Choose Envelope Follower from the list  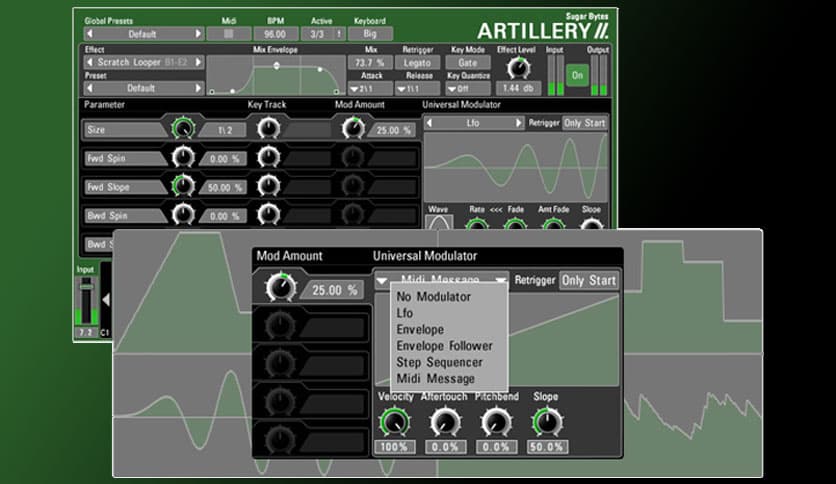[x=444, y=346]
